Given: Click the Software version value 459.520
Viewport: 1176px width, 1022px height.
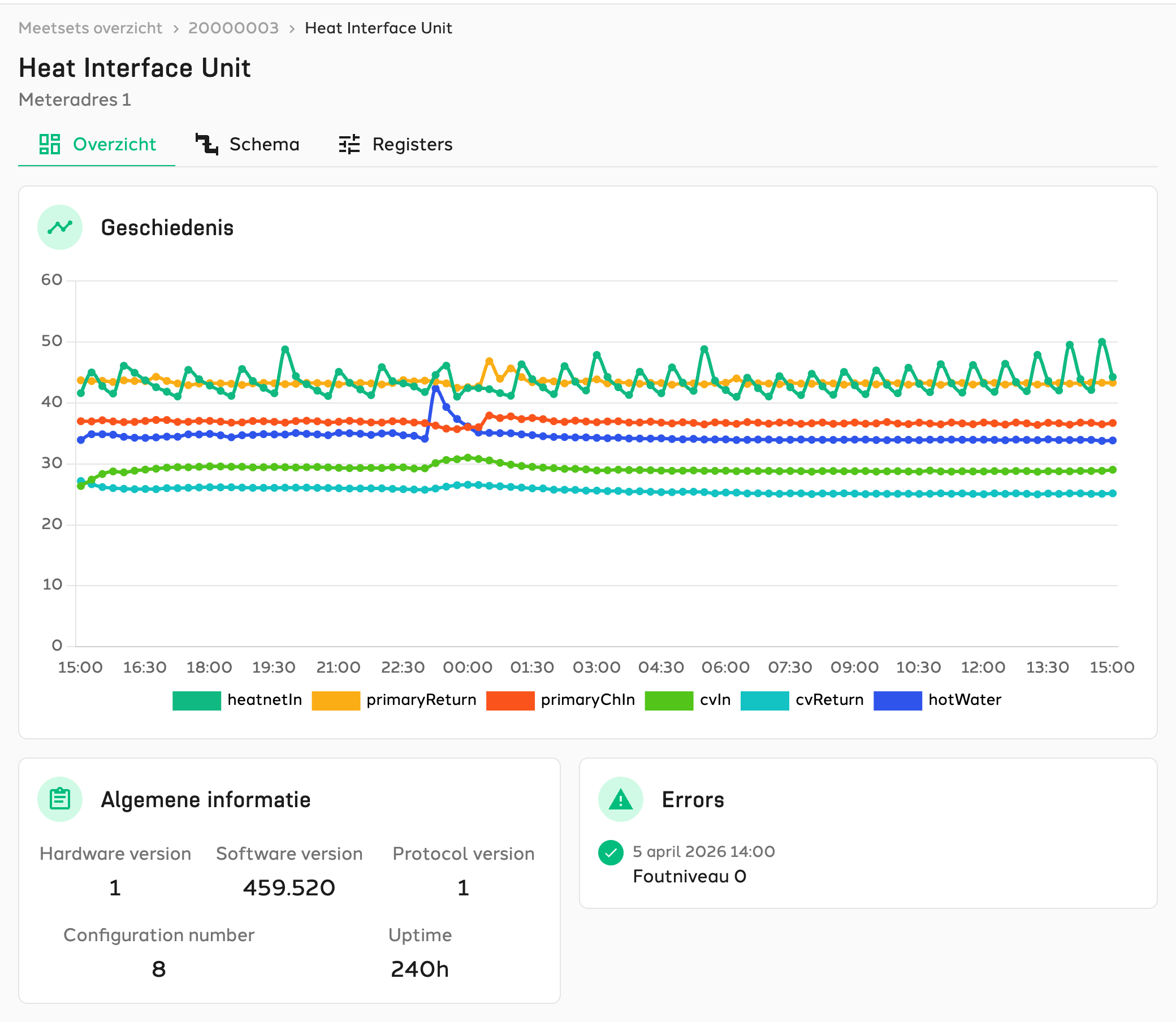Looking at the screenshot, I should coord(289,887).
